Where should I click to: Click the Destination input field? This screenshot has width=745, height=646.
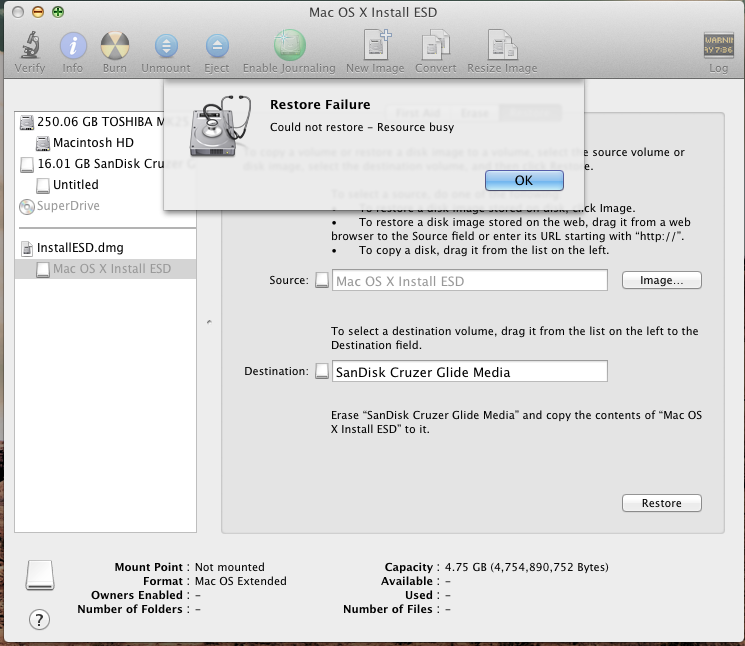pyautogui.click(x=469, y=371)
